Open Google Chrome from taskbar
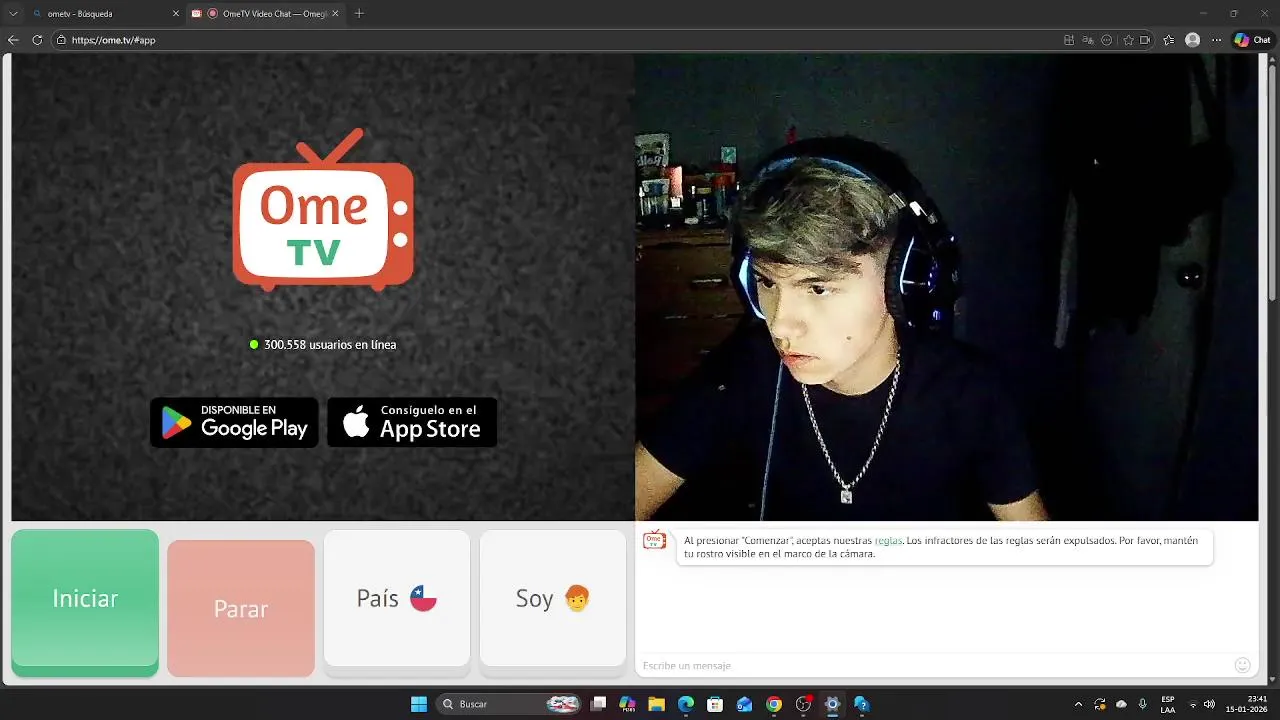 click(774, 704)
